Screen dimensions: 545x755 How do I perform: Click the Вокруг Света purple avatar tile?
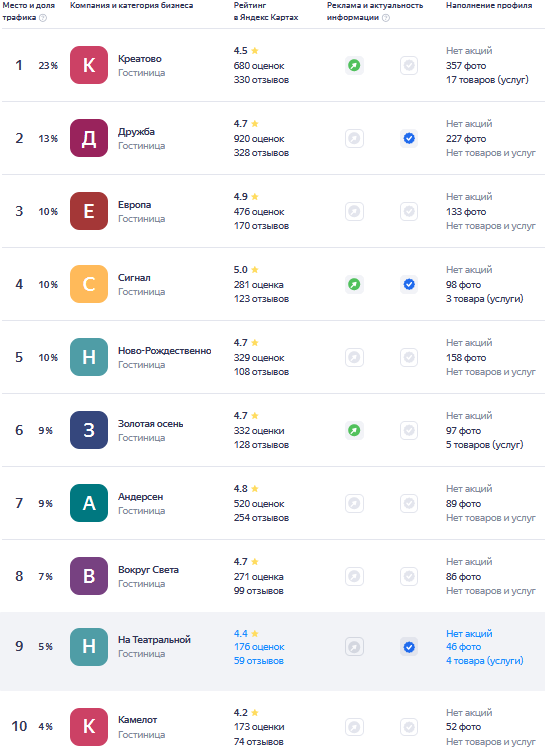click(x=89, y=576)
